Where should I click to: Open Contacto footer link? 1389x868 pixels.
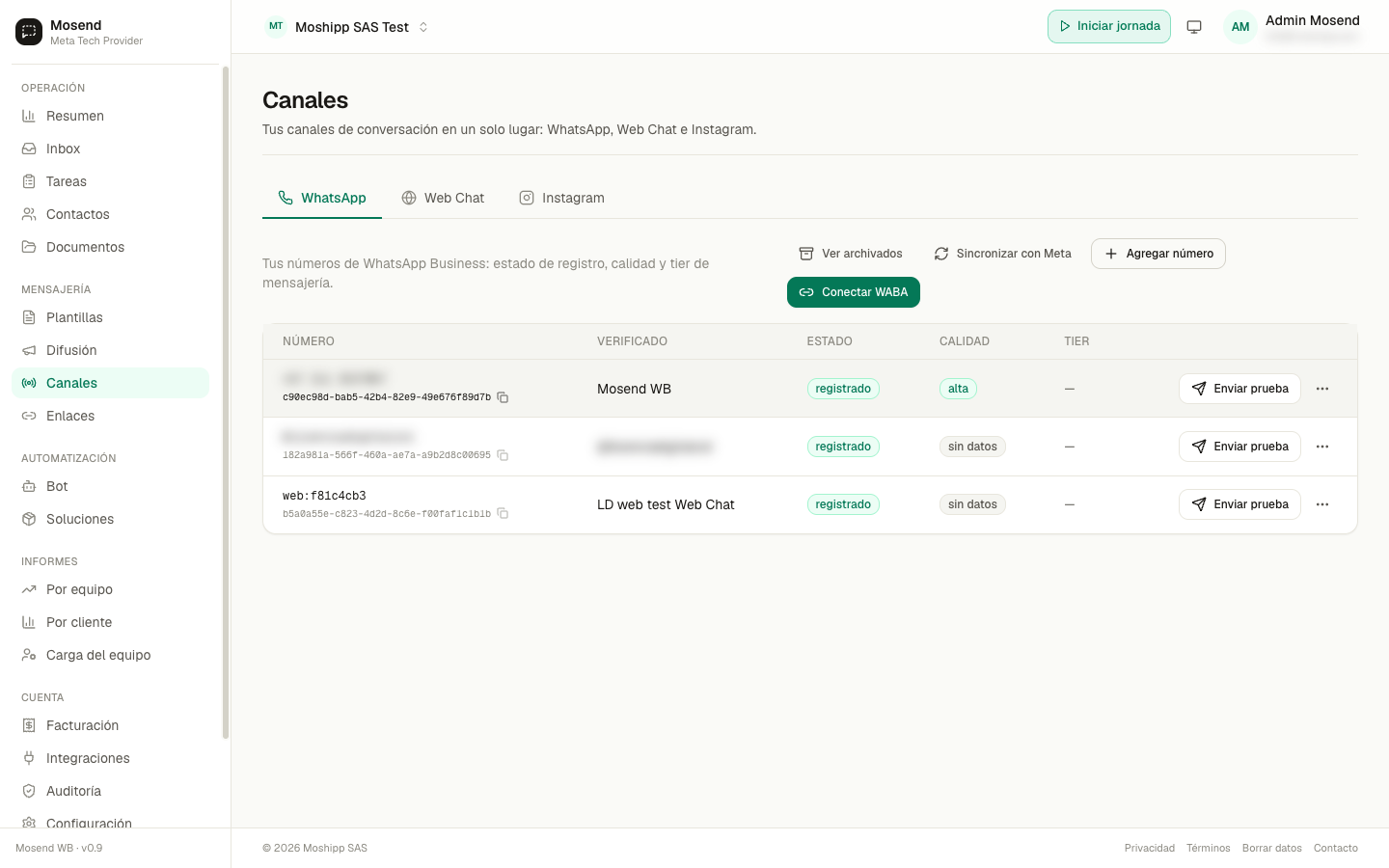pos(1336,849)
